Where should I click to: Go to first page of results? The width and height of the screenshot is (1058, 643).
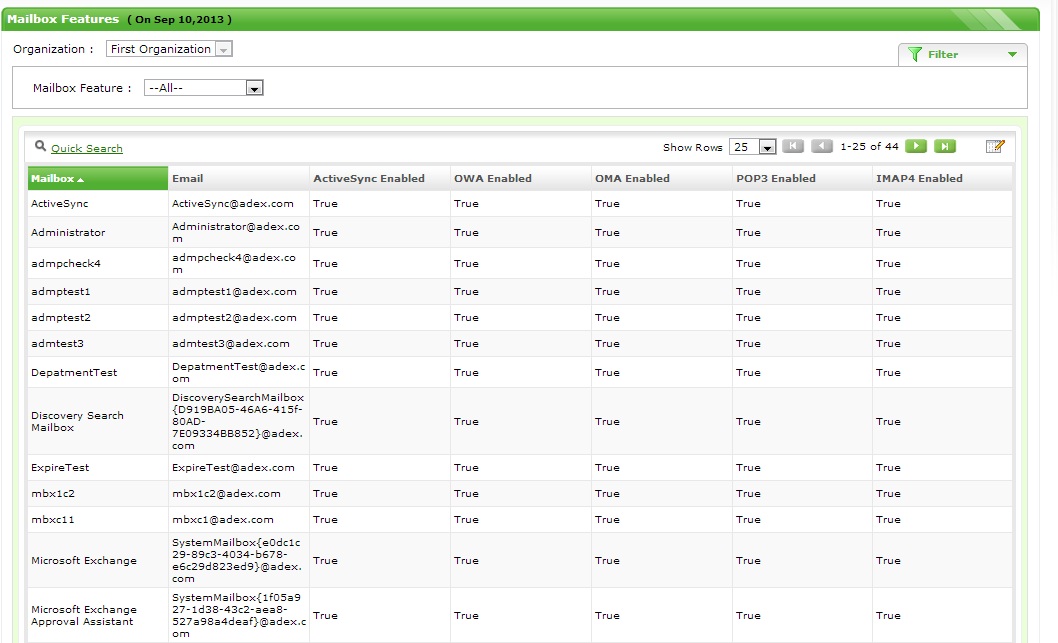coord(793,146)
